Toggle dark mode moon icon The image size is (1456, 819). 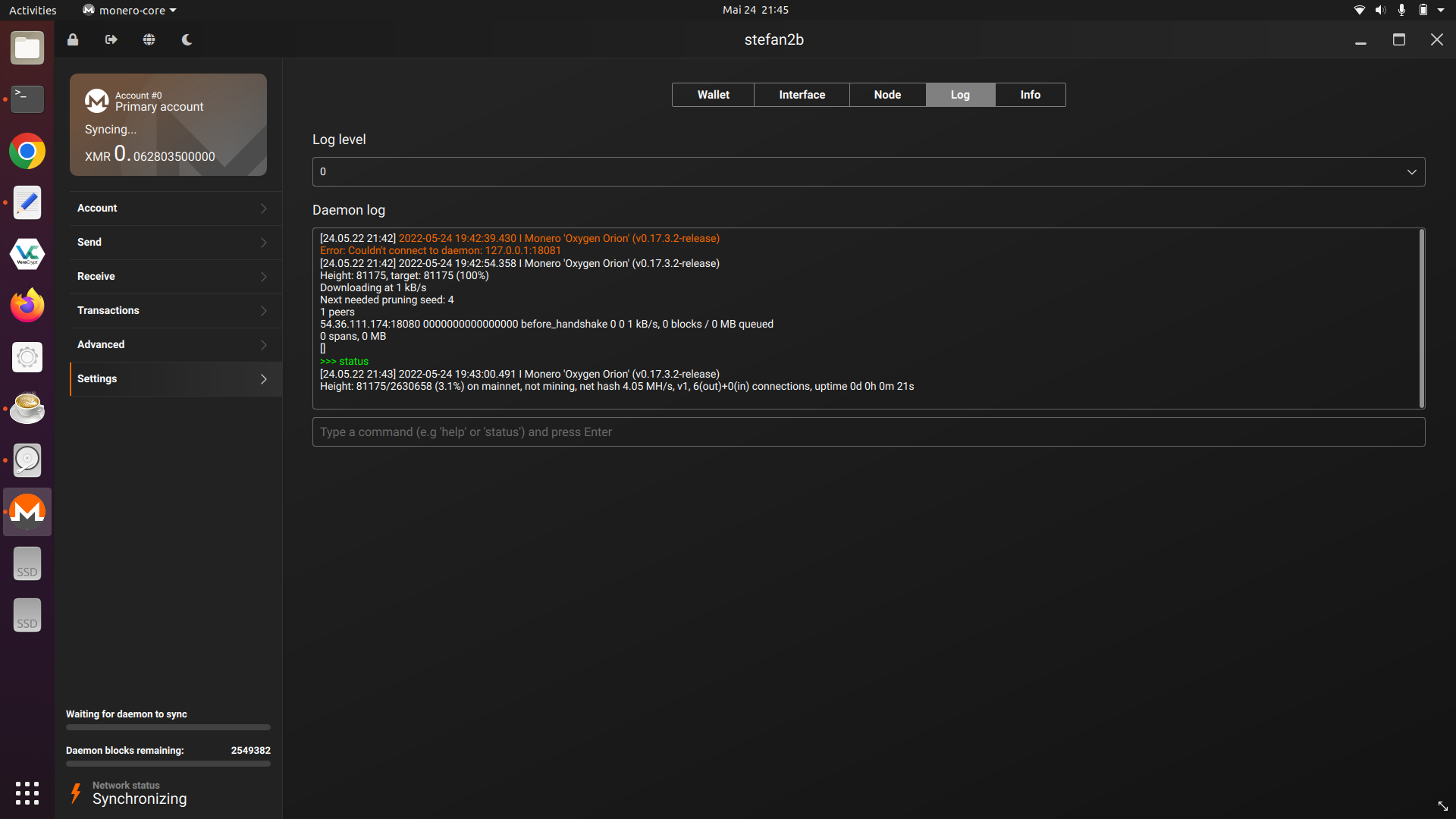[x=187, y=39]
